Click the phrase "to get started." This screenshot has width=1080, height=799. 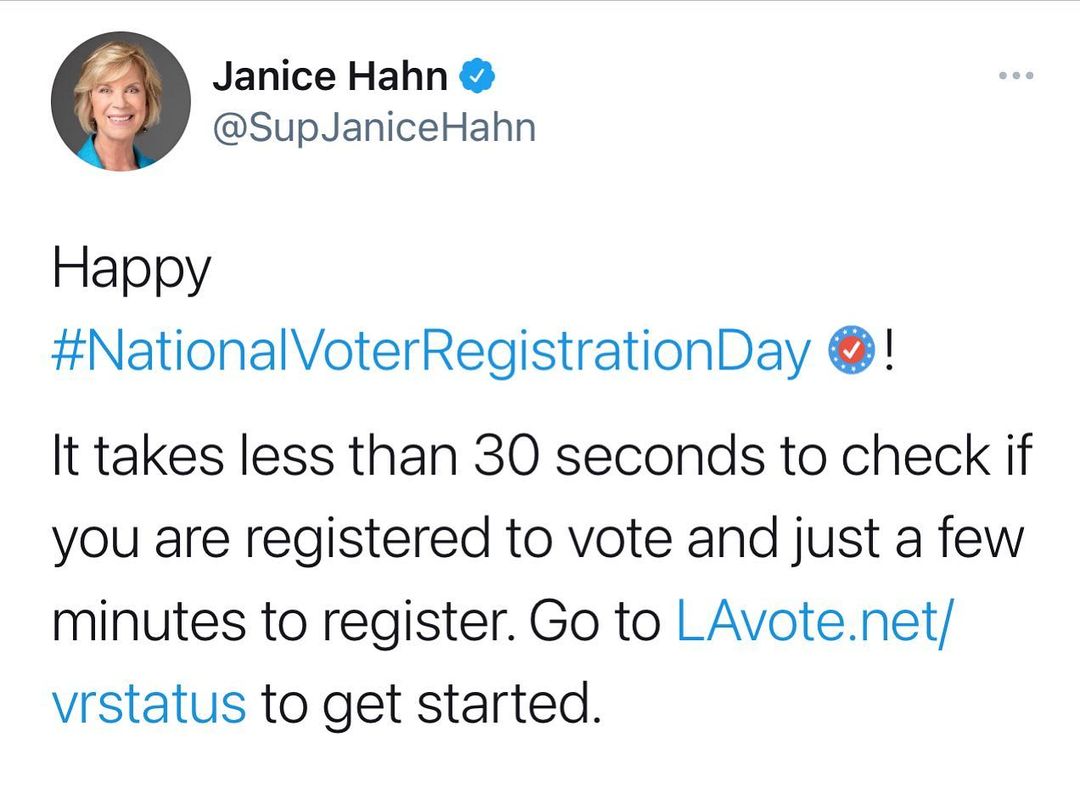point(432,703)
